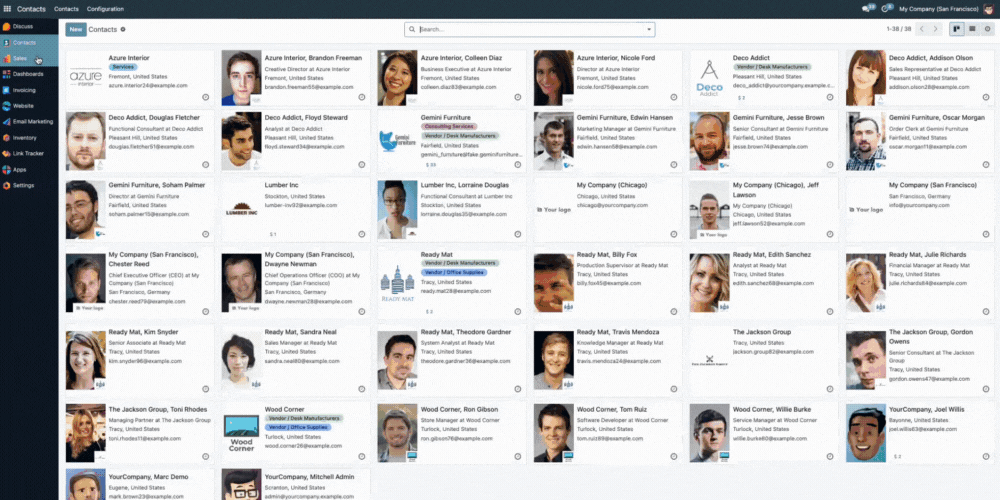
Task: Open activity clock on Azure Interior card
Action: pos(205,98)
